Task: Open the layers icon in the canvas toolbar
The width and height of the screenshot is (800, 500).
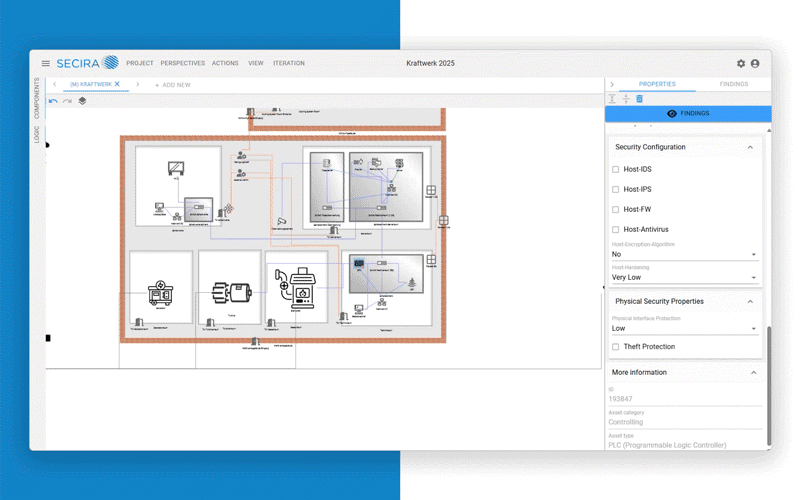Action: (x=82, y=101)
